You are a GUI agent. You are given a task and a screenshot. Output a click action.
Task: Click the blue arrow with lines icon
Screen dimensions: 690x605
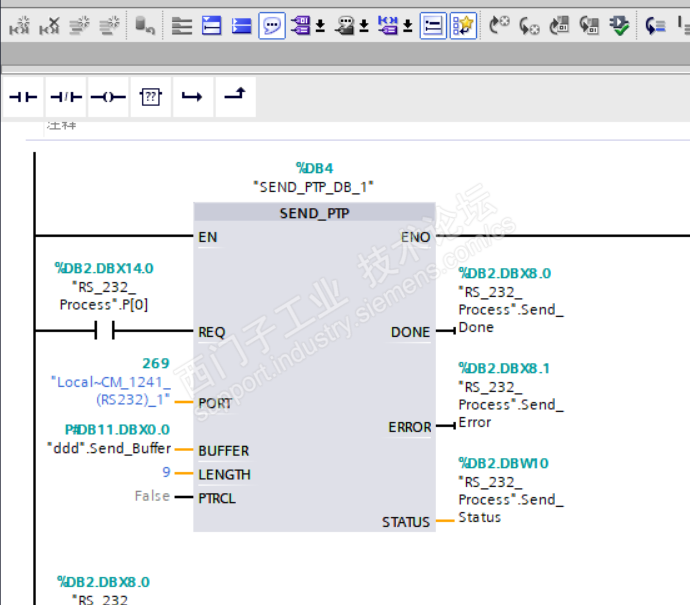pos(655,26)
